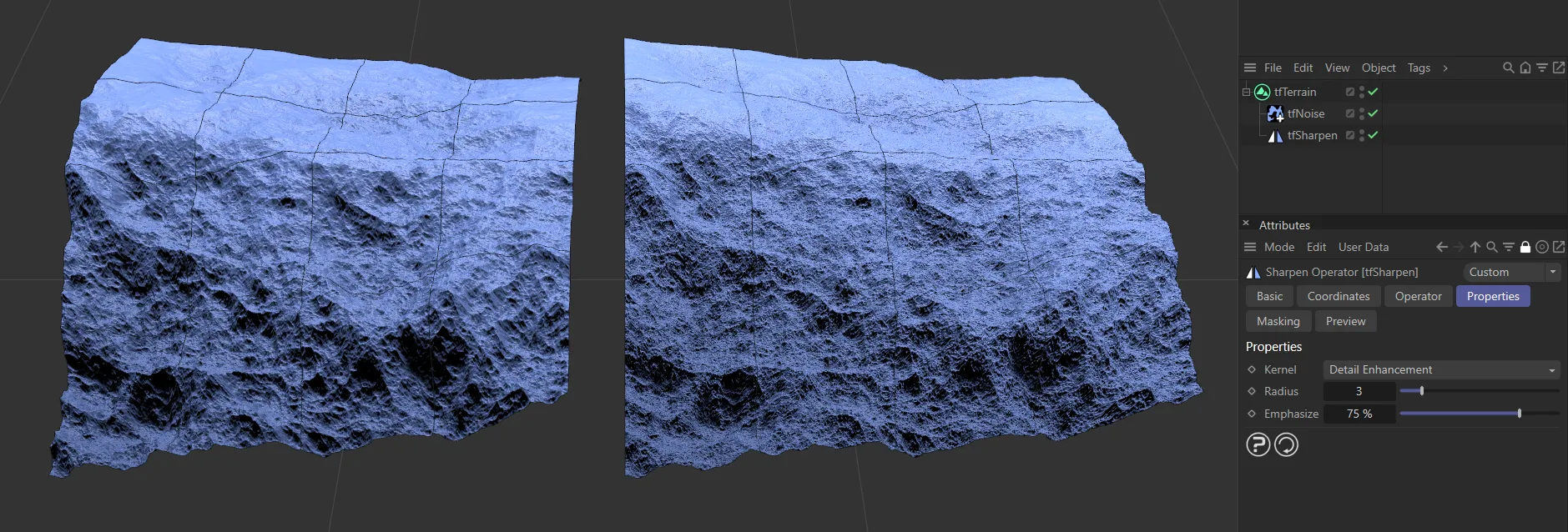Screen dimensions: 1568x532
Task: Open the Object menu in Object Manager
Action: (x=1378, y=68)
